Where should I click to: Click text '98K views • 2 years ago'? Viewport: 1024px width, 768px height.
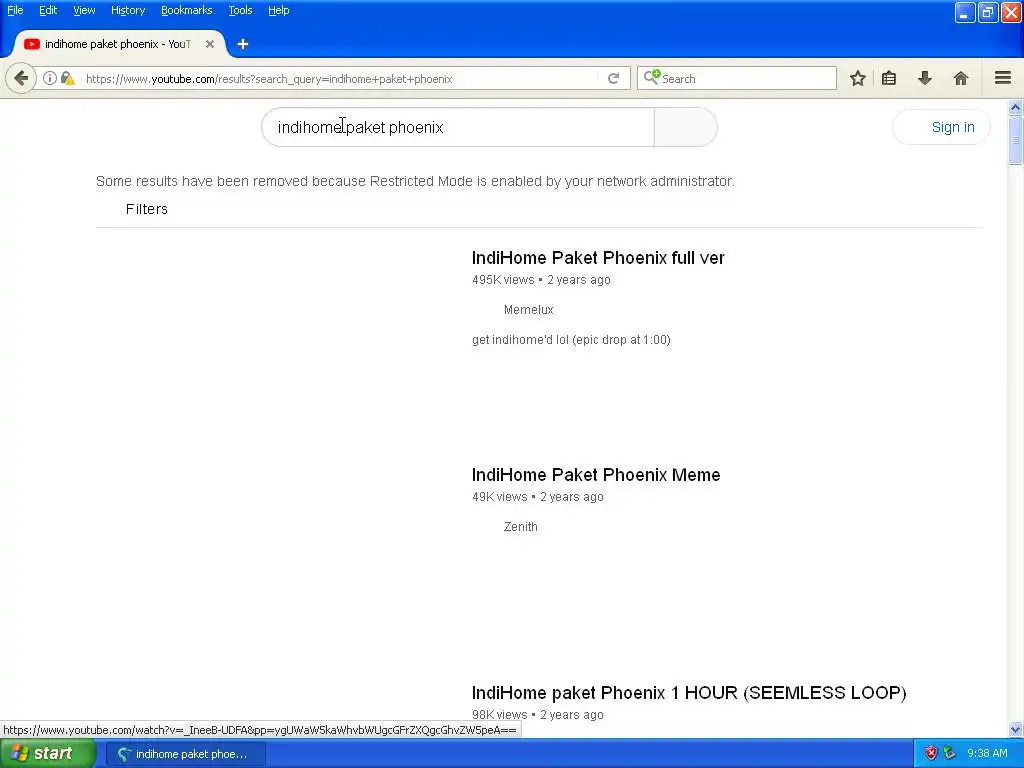click(537, 714)
